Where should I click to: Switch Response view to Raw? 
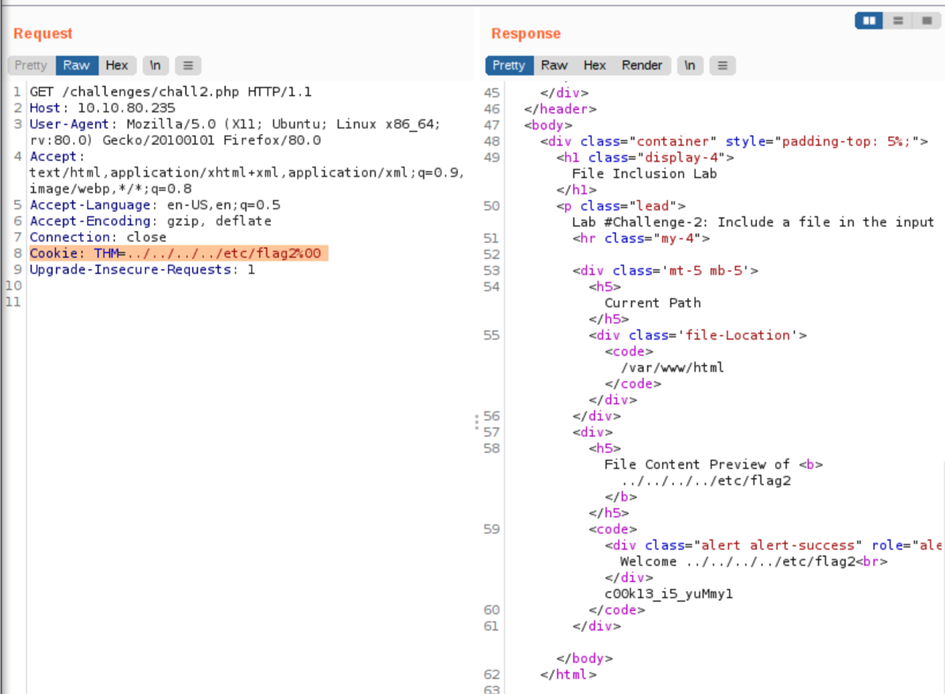click(554, 65)
